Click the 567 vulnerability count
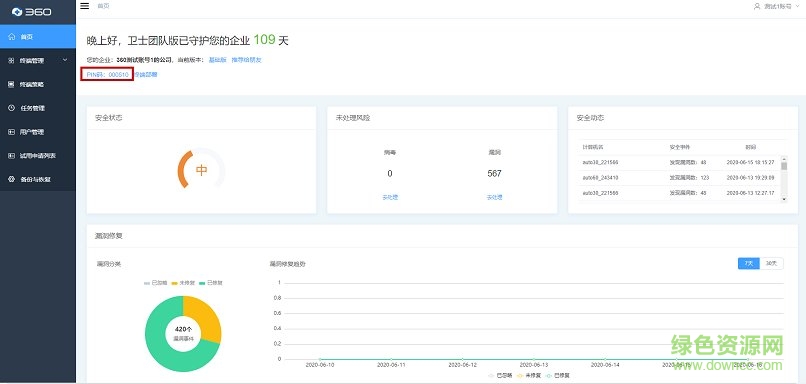 pyautogui.click(x=494, y=174)
